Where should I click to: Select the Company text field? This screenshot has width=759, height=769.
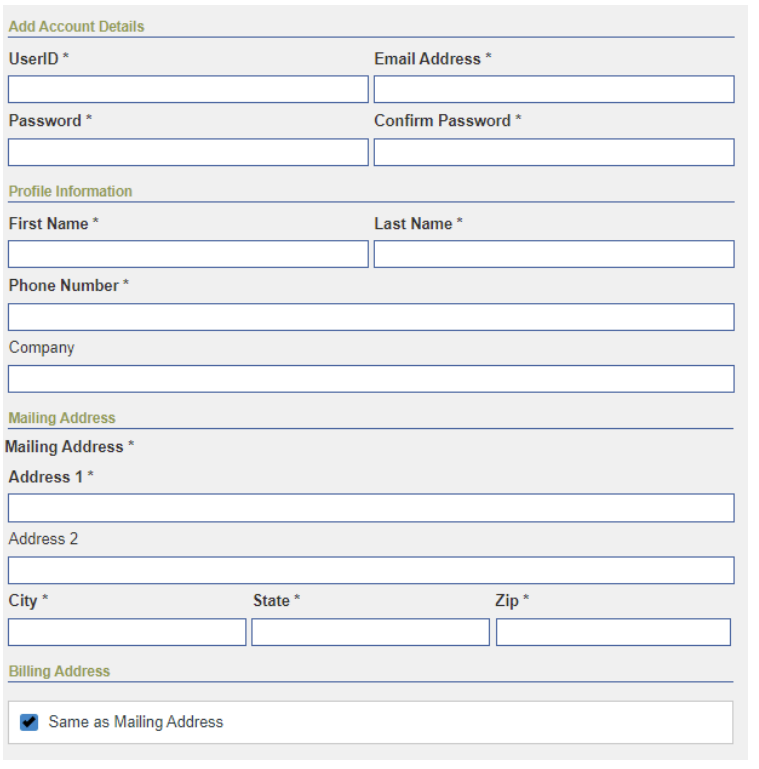pyautogui.click(x=371, y=379)
